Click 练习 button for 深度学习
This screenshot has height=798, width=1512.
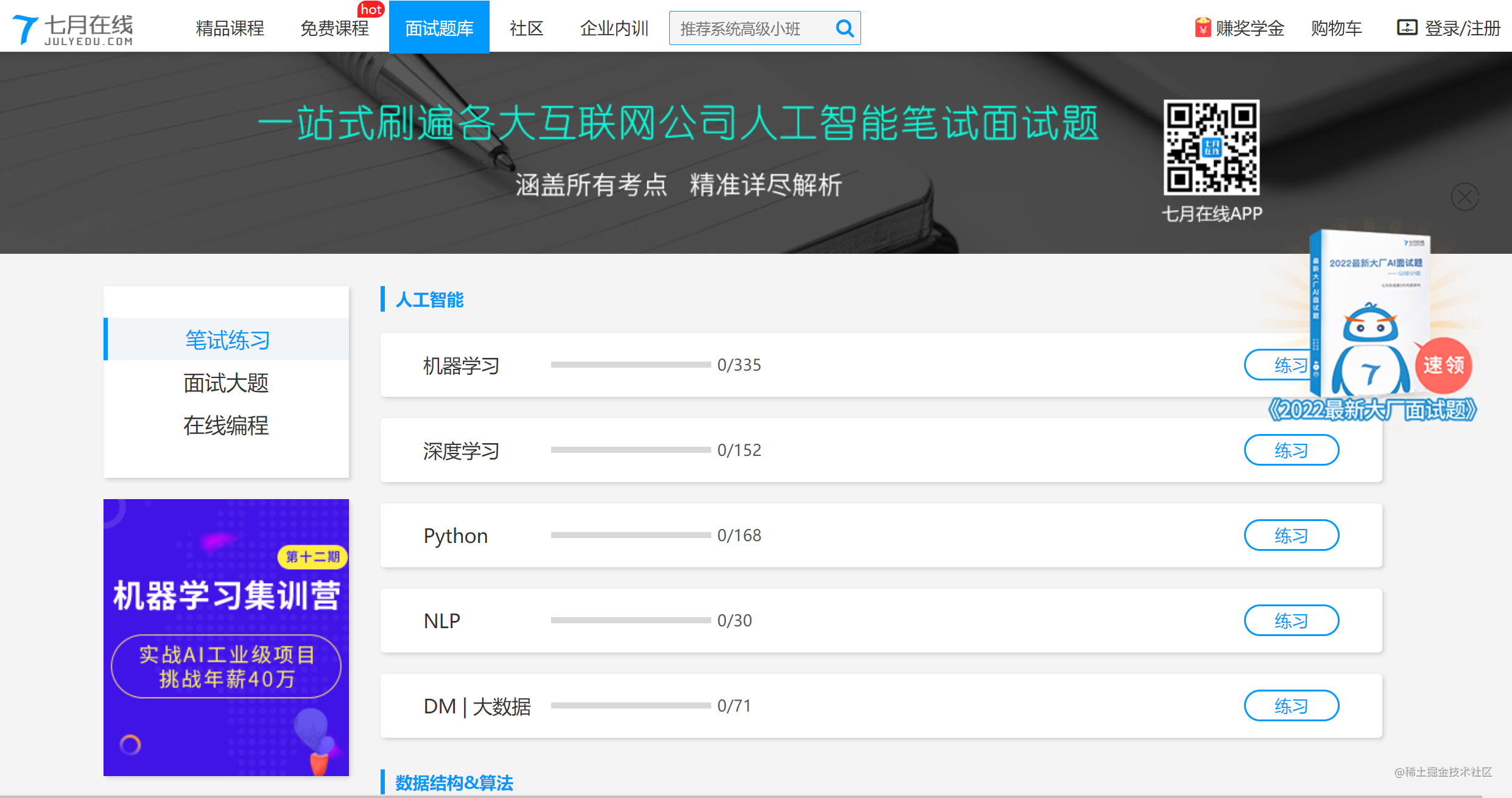click(x=1291, y=450)
